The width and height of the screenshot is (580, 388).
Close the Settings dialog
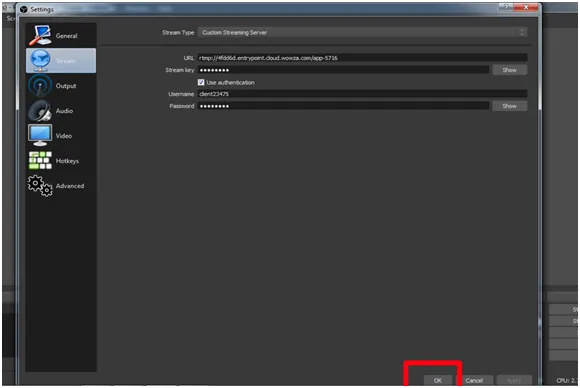pyautogui.click(x=526, y=7)
